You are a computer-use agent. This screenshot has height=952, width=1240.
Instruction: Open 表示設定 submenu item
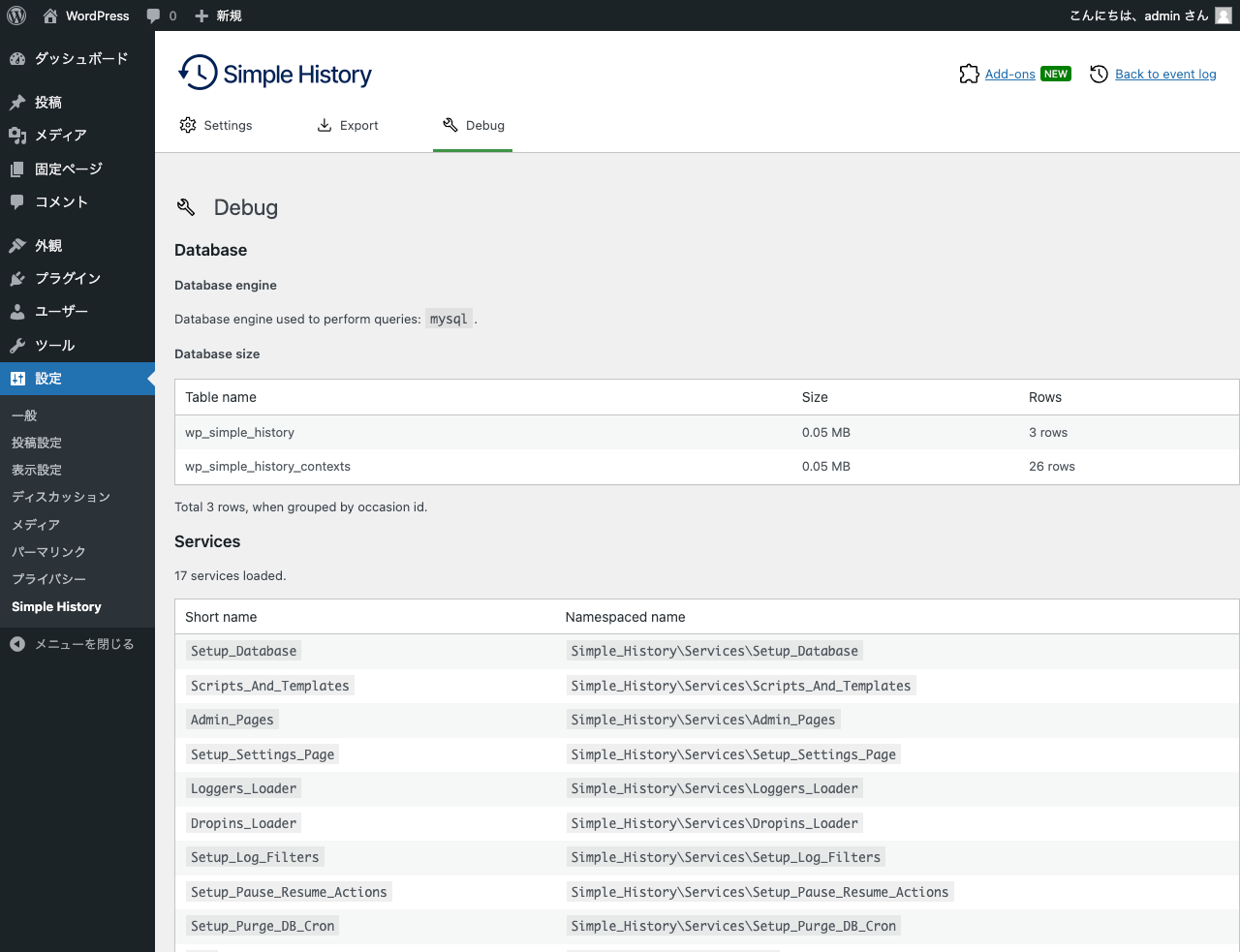[x=37, y=470]
